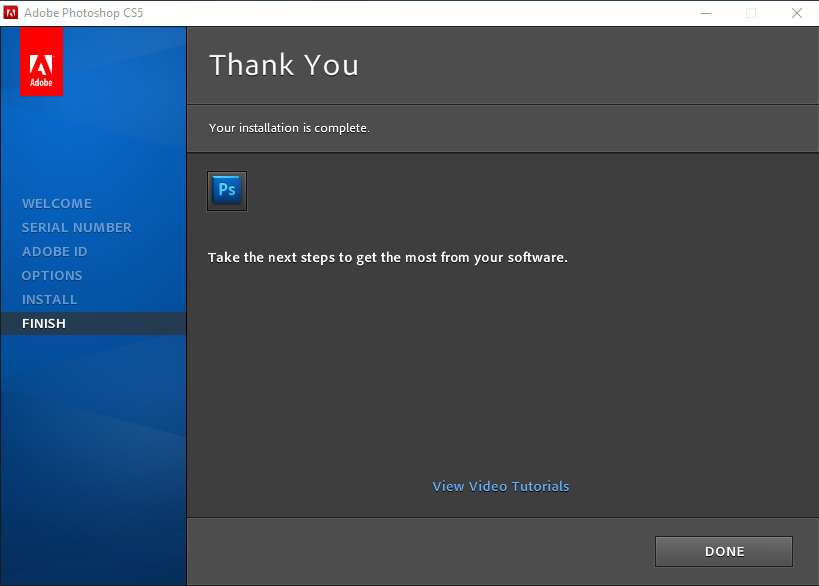The width and height of the screenshot is (819, 586).
Task: Close the Adobe Photoshop CS5 installer window
Action: point(797,13)
